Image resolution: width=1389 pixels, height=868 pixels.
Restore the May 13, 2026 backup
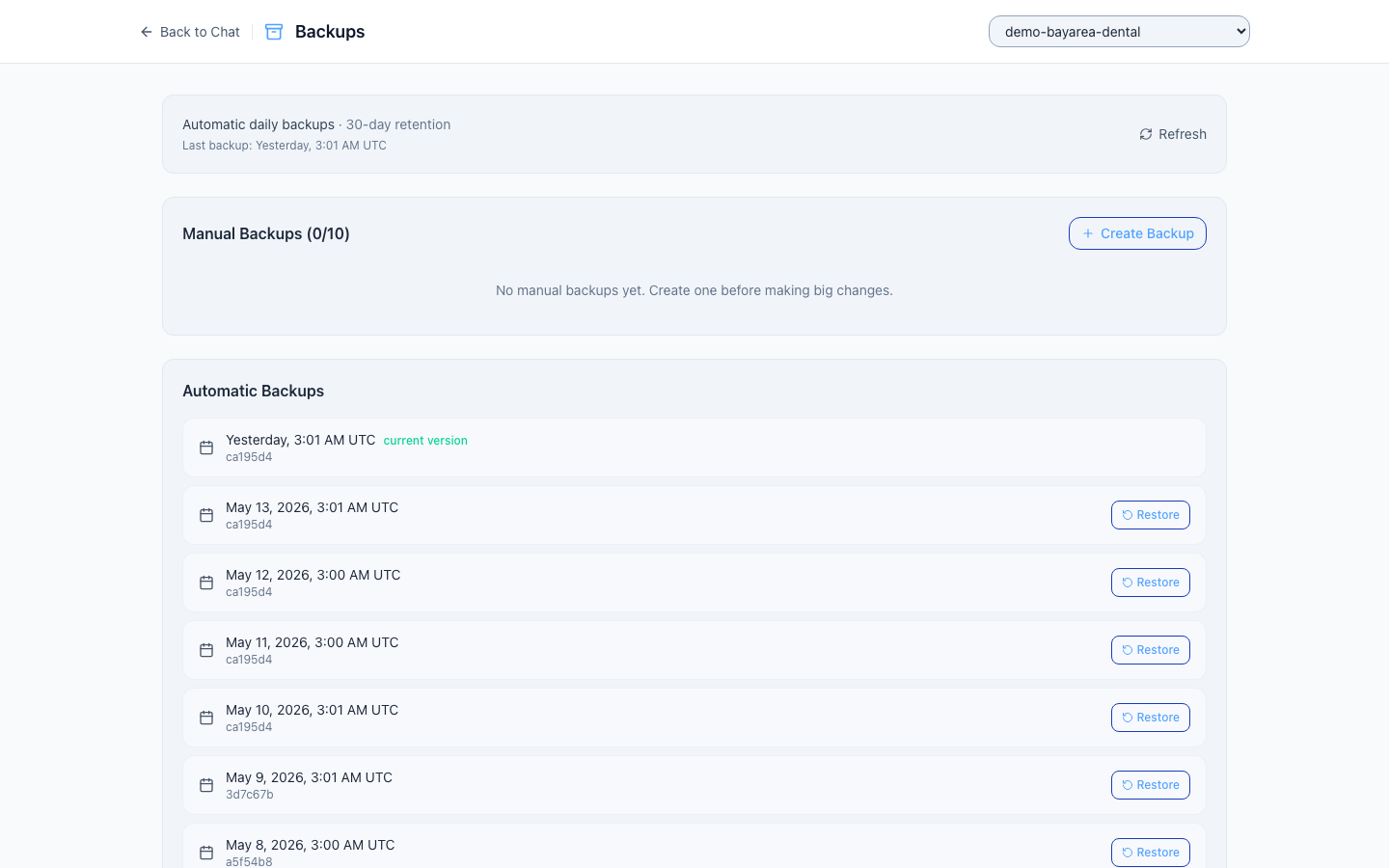1151,515
